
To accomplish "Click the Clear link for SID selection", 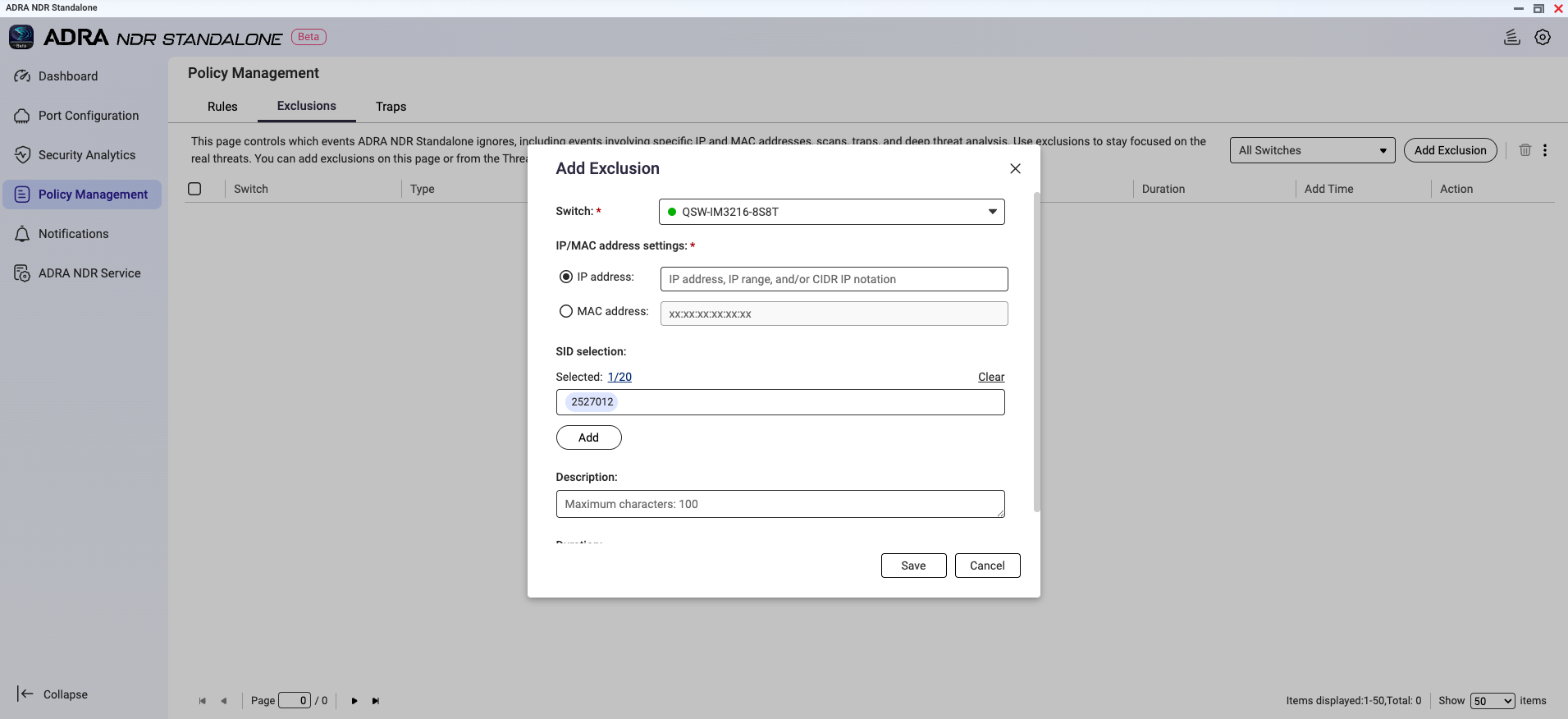I will [x=990, y=377].
